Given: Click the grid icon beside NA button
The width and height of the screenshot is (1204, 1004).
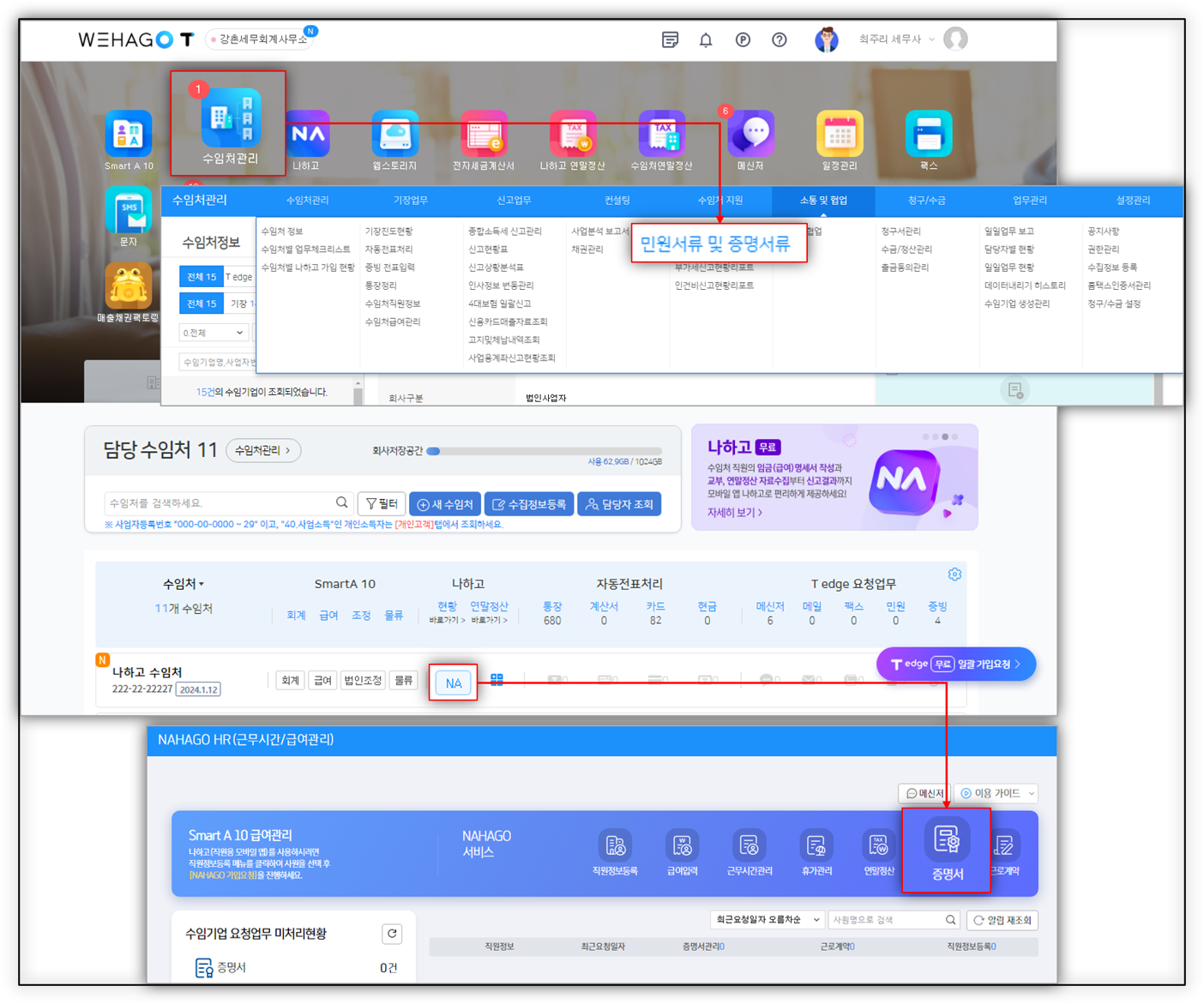Looking at the screenshot, I should 497,680.
